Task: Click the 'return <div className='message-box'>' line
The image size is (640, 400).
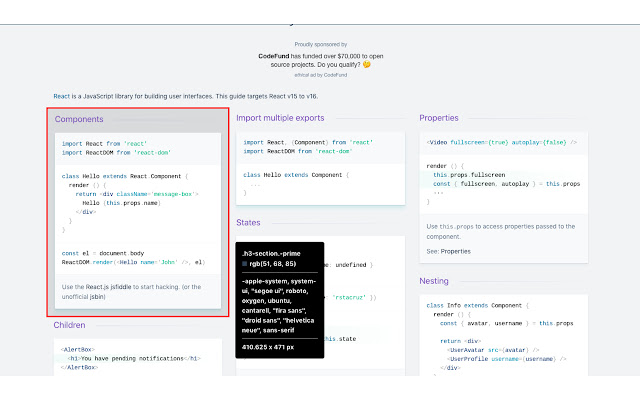Action: pyautogui.click(x=137, y=194)
